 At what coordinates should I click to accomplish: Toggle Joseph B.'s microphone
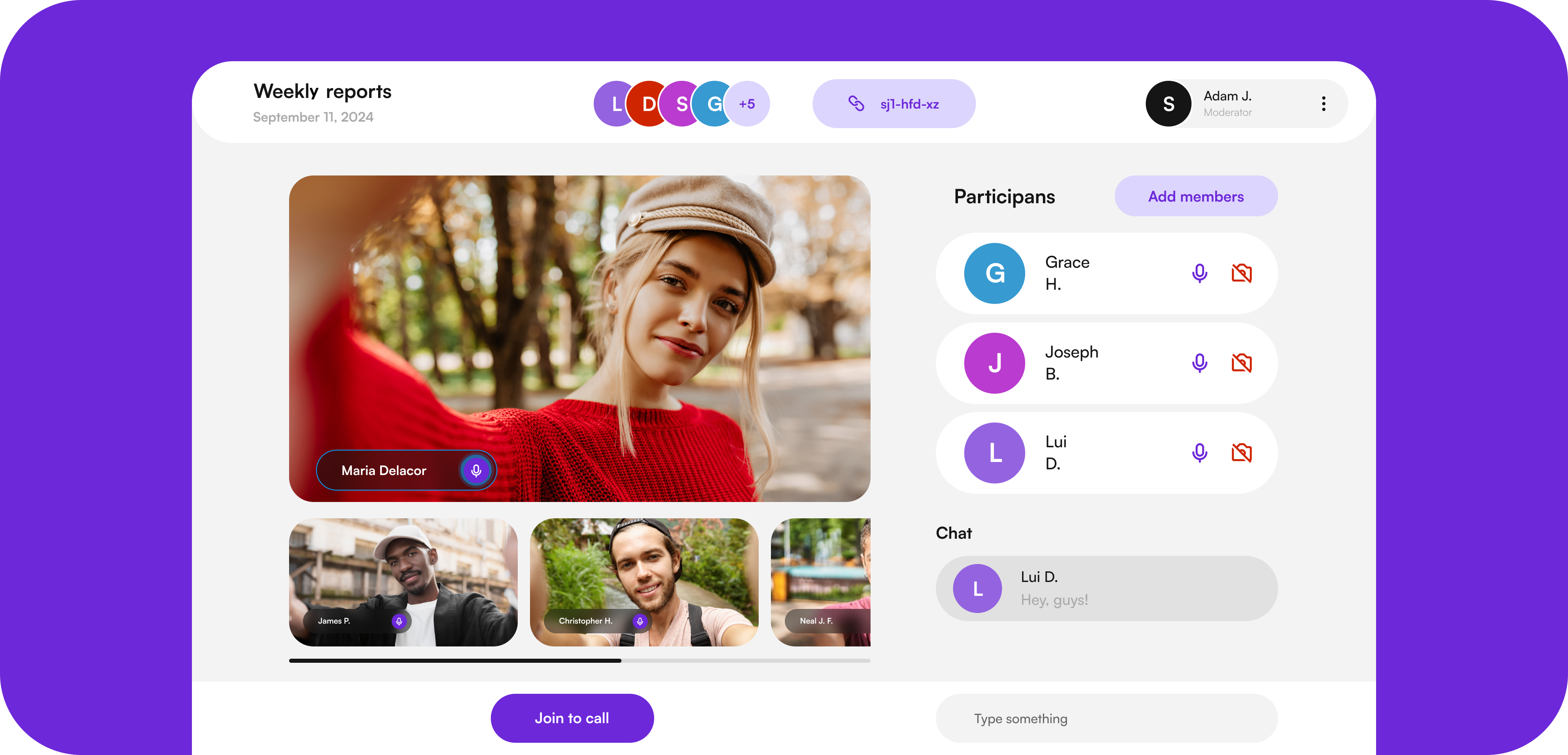pos(1199,363)
